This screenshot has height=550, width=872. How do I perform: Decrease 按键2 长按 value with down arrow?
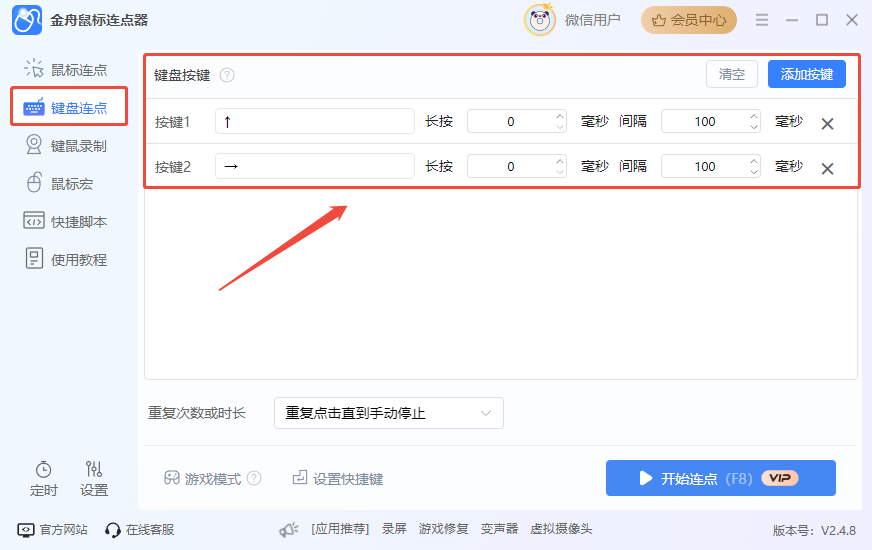(x=560, y=172)
